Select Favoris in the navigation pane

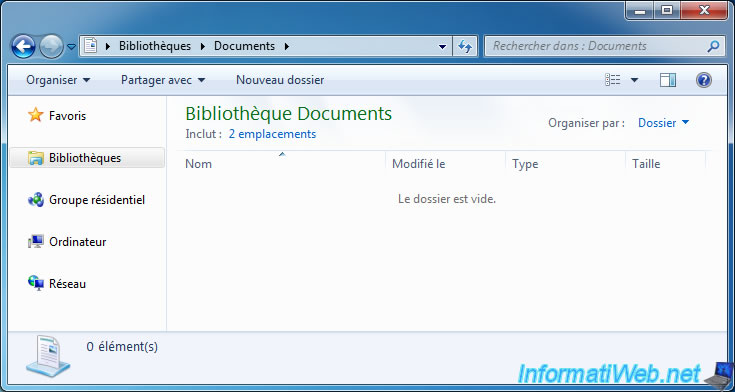click(x=68, y=116)
